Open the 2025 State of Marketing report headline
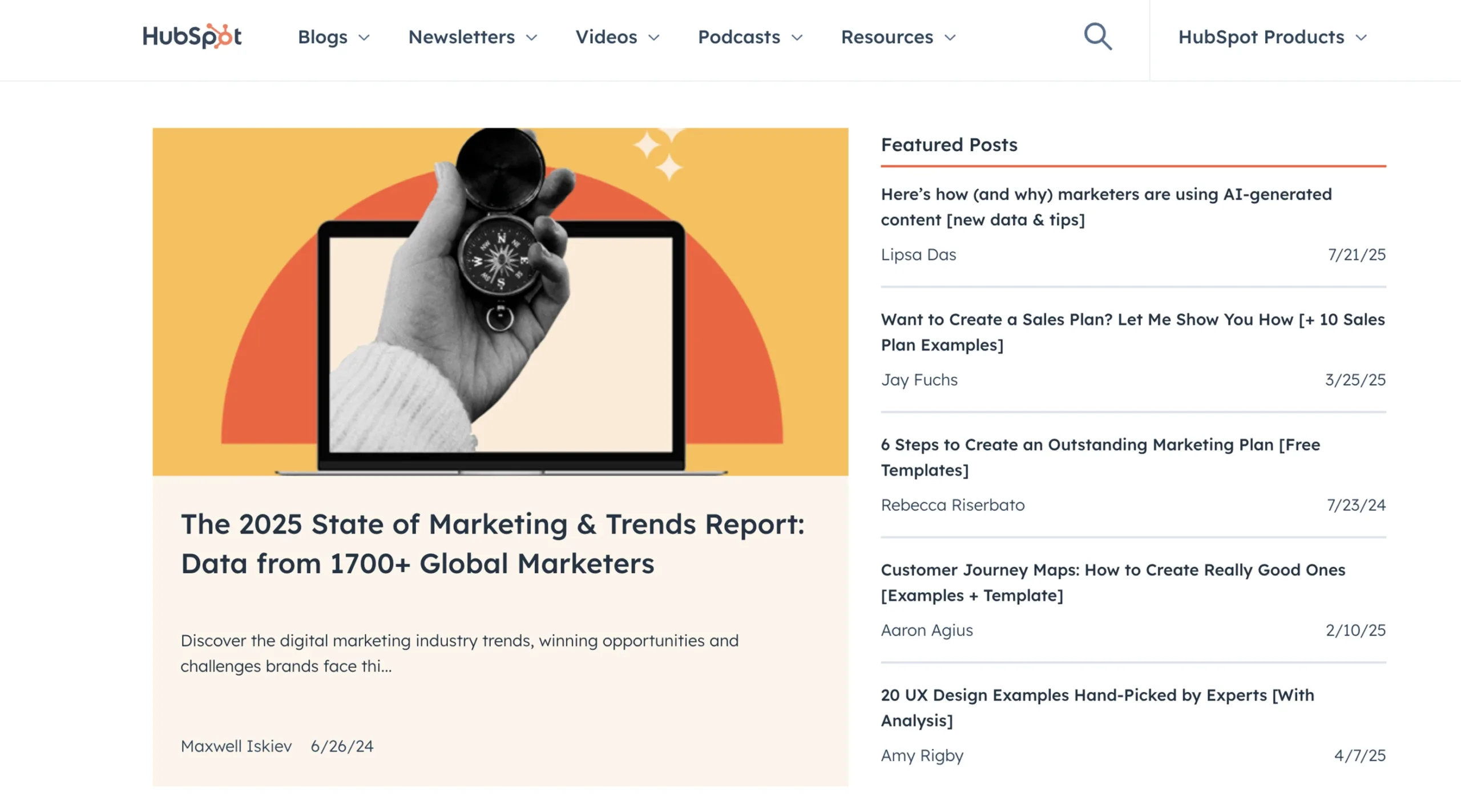 [493, 543]
